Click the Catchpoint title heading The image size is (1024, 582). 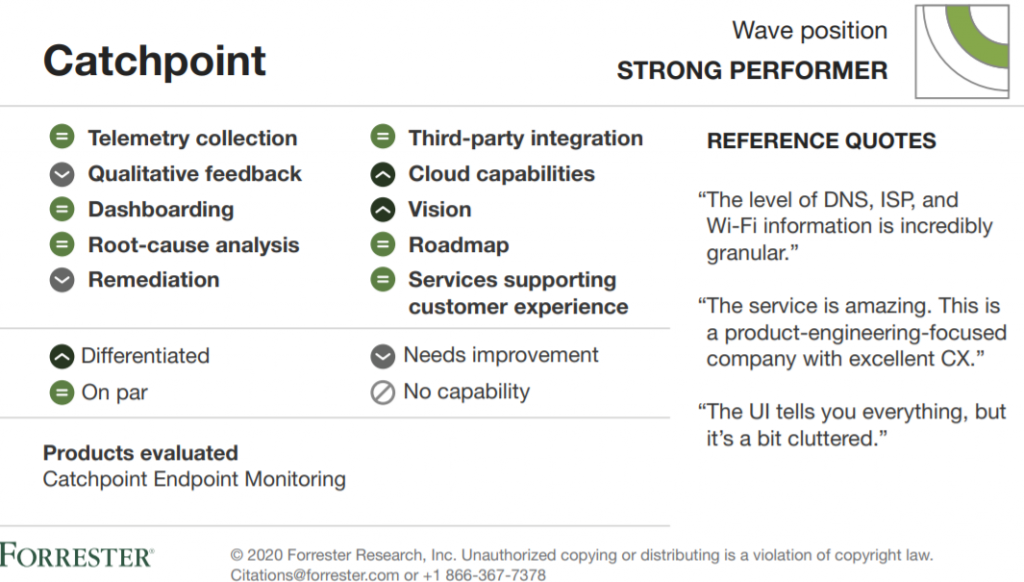coord(154,61)
